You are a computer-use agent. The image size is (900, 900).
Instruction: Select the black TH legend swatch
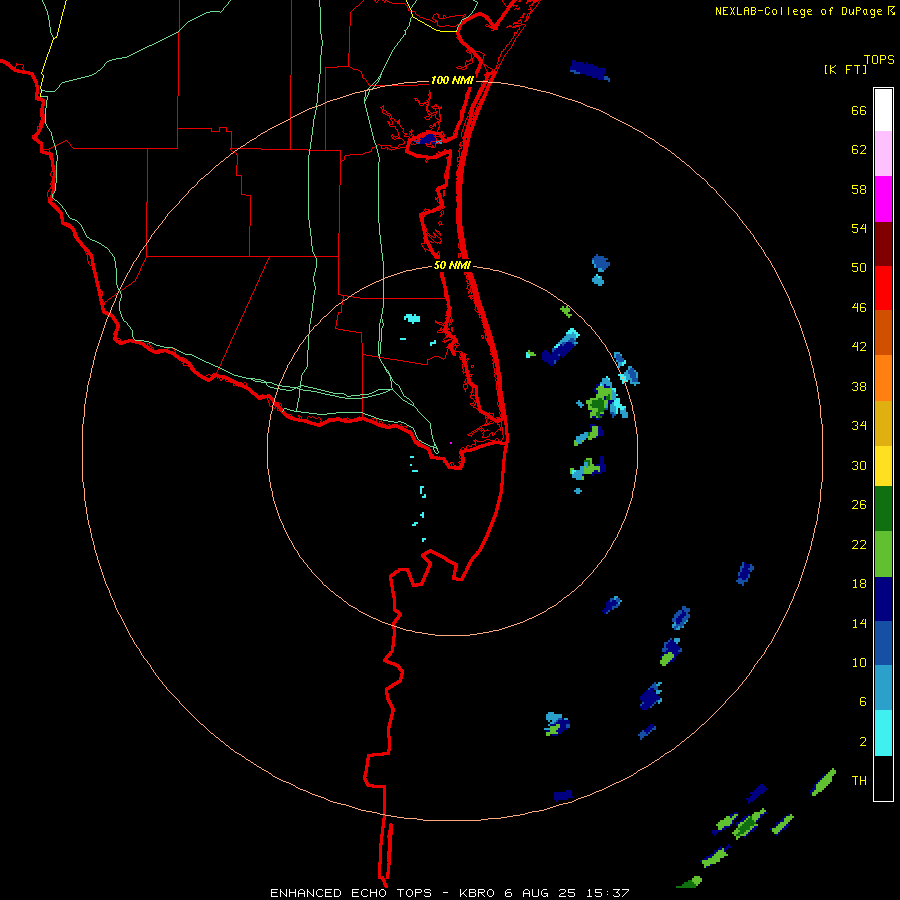[883, 778]
